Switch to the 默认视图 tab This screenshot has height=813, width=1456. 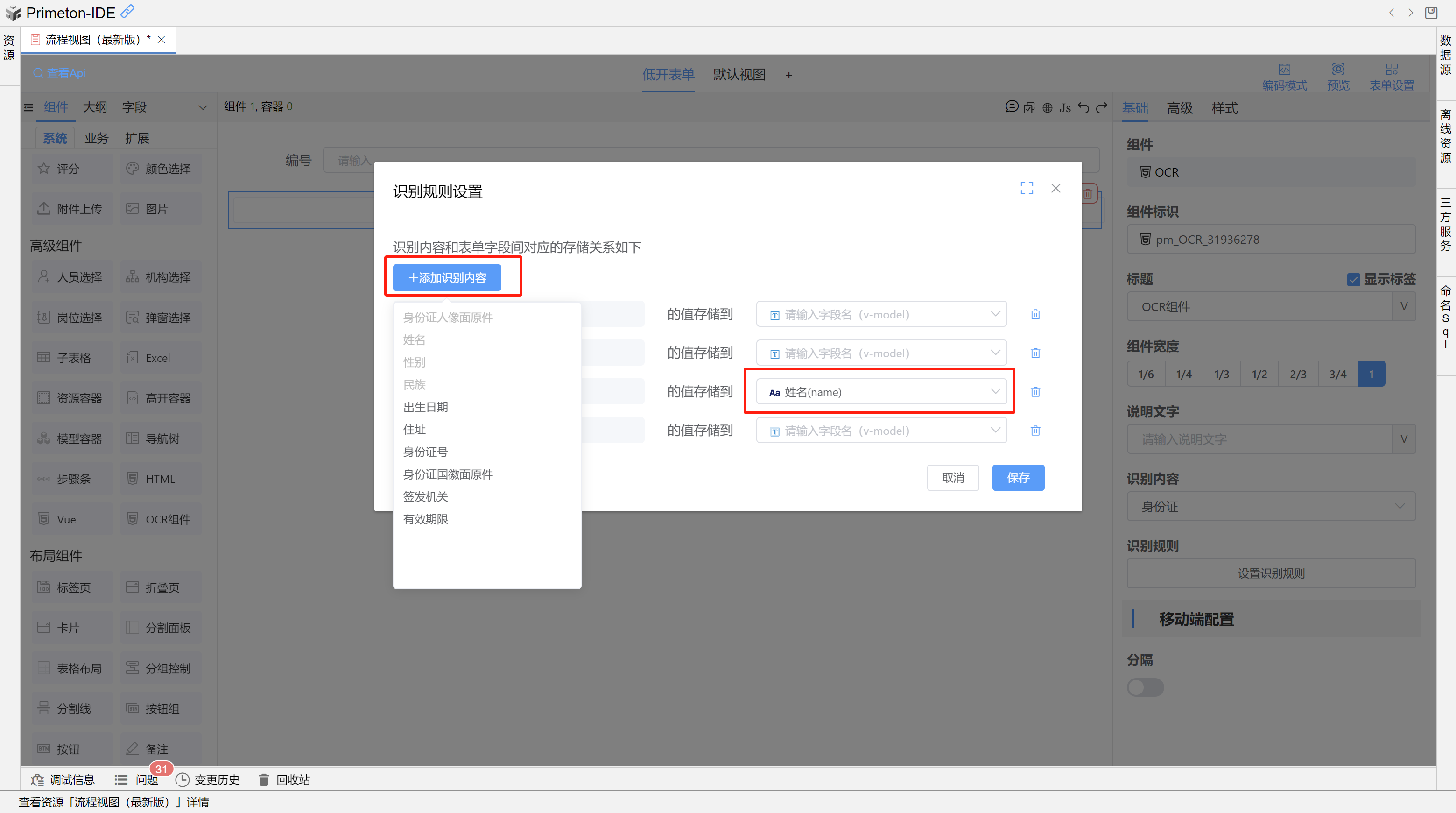pyautogui.click(x=739, y=75)
